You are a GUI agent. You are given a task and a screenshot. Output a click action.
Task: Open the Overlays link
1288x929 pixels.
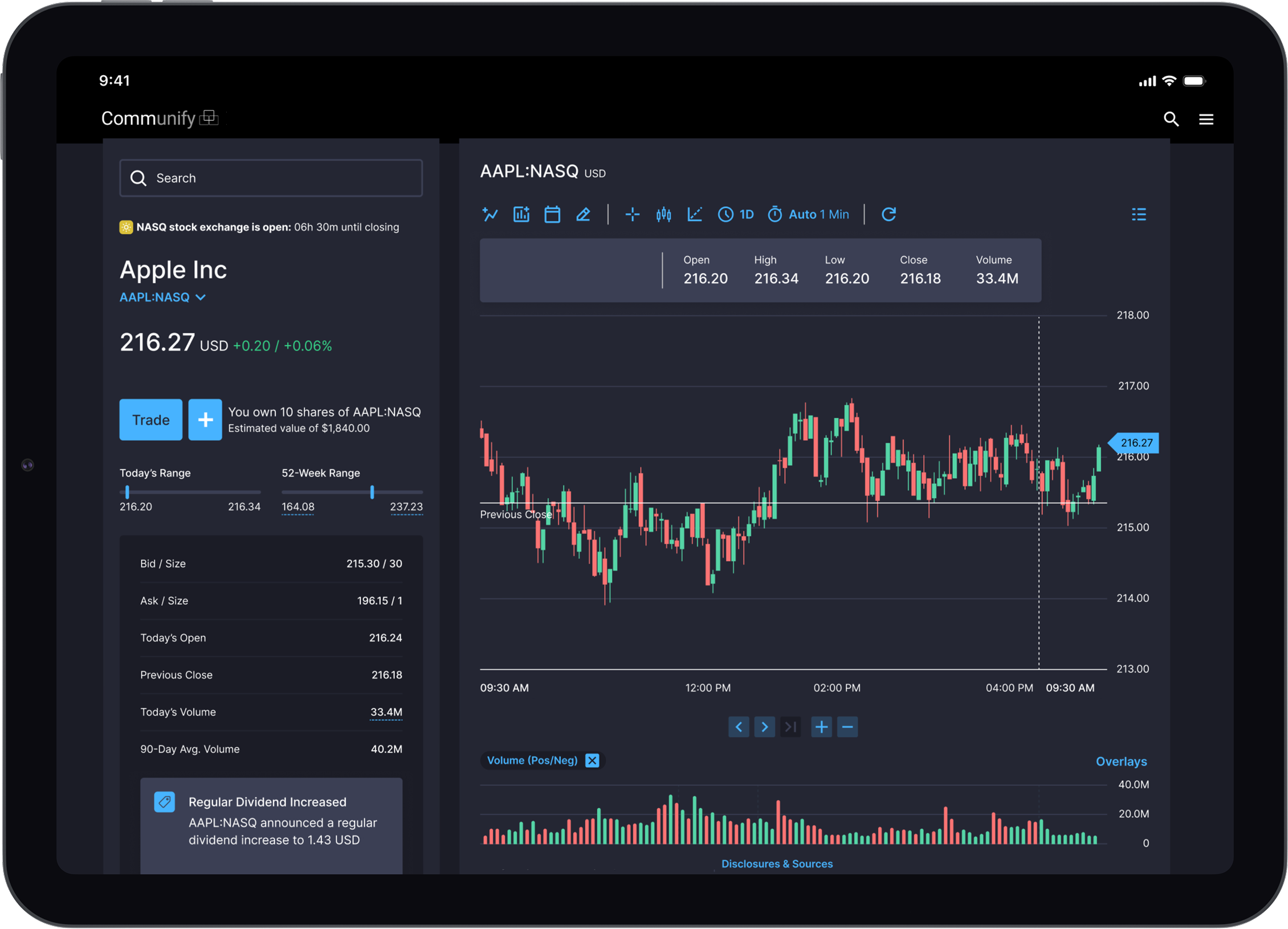click(1120, 761)
